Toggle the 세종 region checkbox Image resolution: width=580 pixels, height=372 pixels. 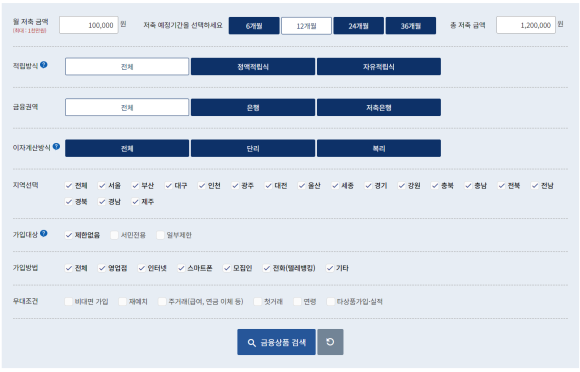(335, 186)
